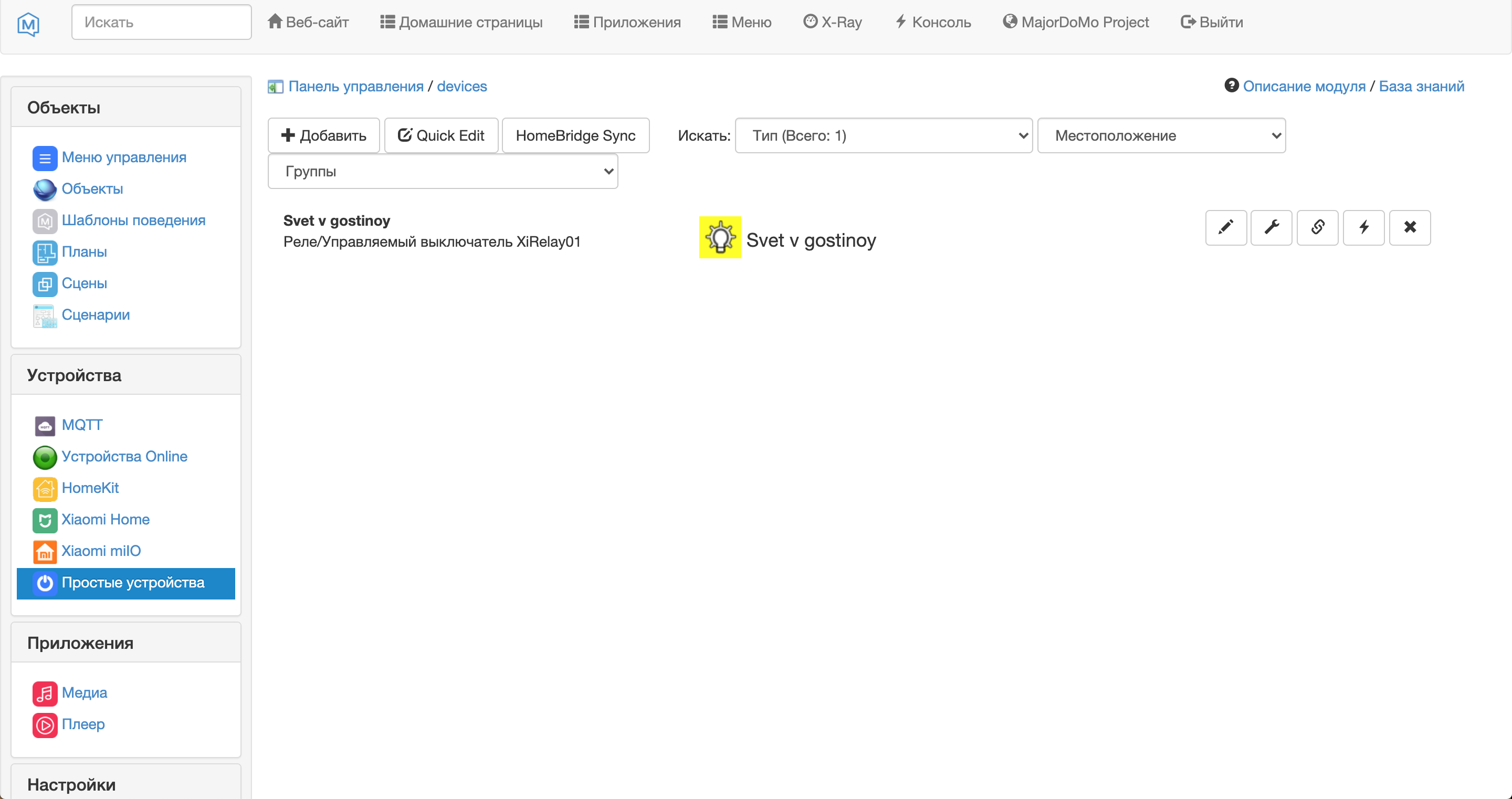Click inside the Искать search field
Viewport: 1512px width, 799px height.
(x=161, y=22)
